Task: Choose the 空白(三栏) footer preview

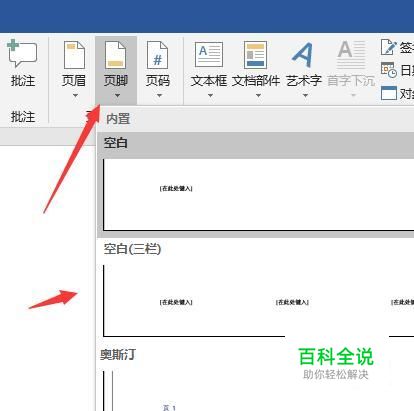Action: [x=258, y=301]
